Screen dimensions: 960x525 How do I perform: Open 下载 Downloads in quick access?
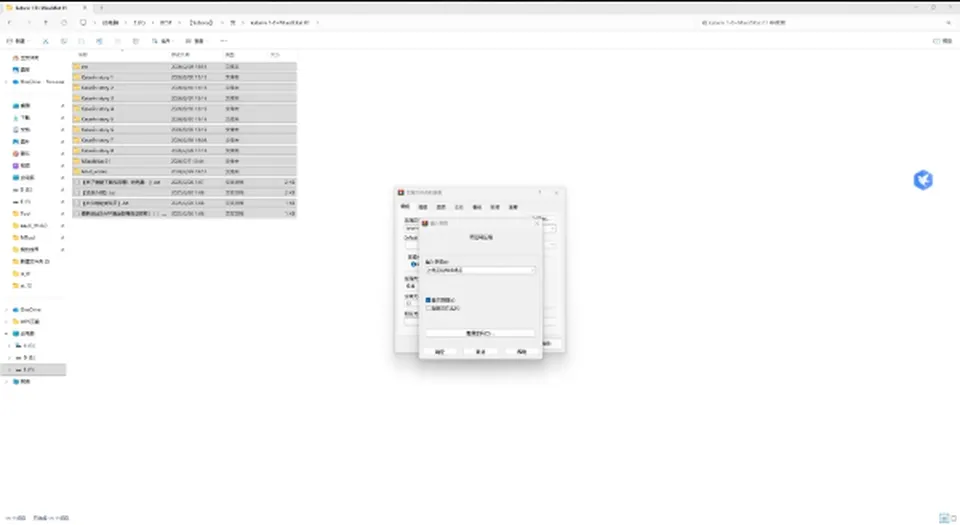pos(21,117)
